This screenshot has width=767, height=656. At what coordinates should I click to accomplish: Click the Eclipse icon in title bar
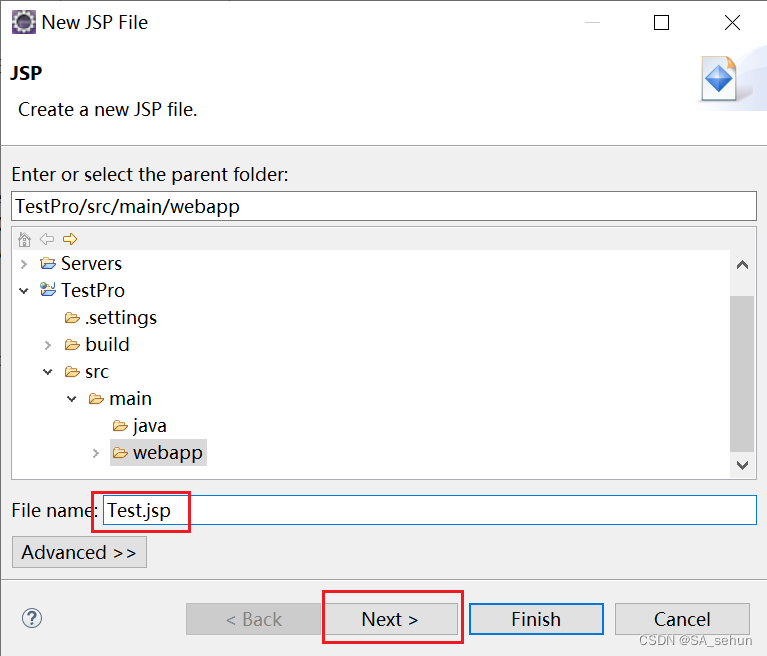coord(23,22)
